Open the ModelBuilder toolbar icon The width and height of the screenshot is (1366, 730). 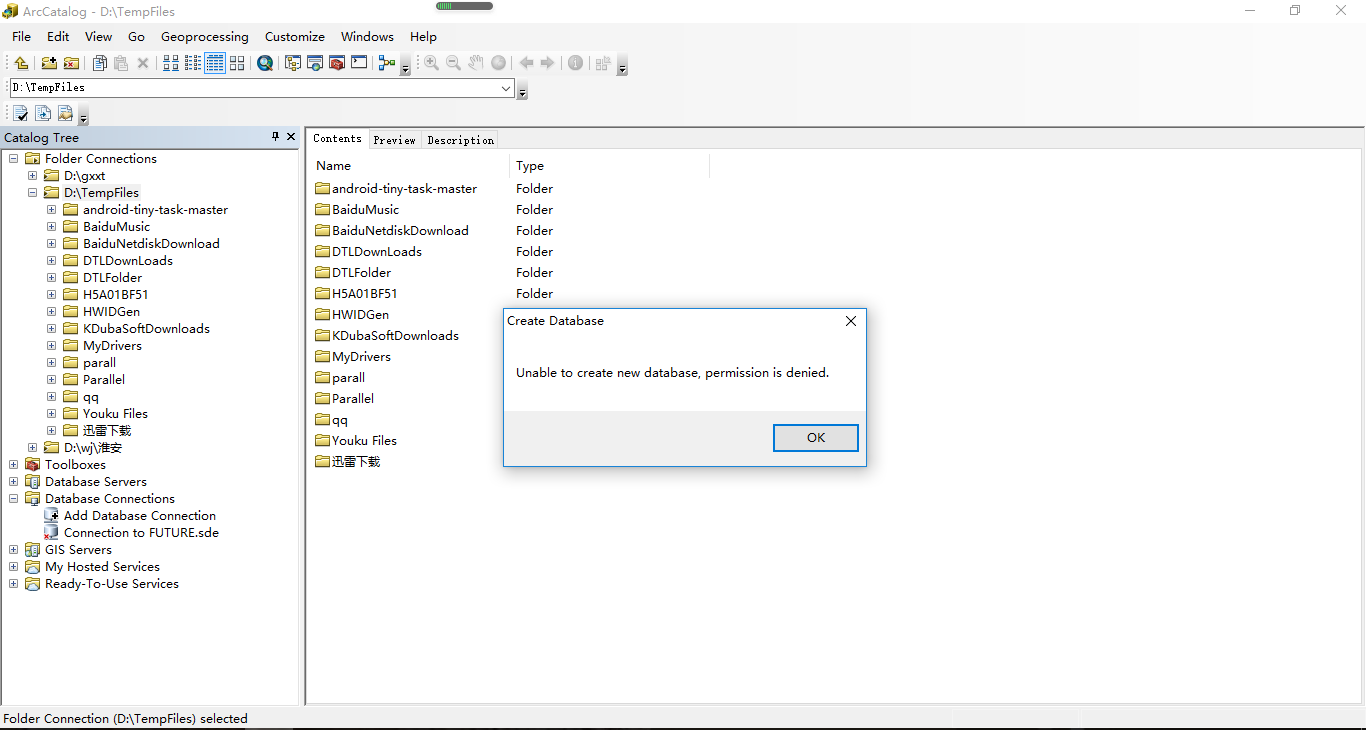pyautogui.click(x=387, y=62)
